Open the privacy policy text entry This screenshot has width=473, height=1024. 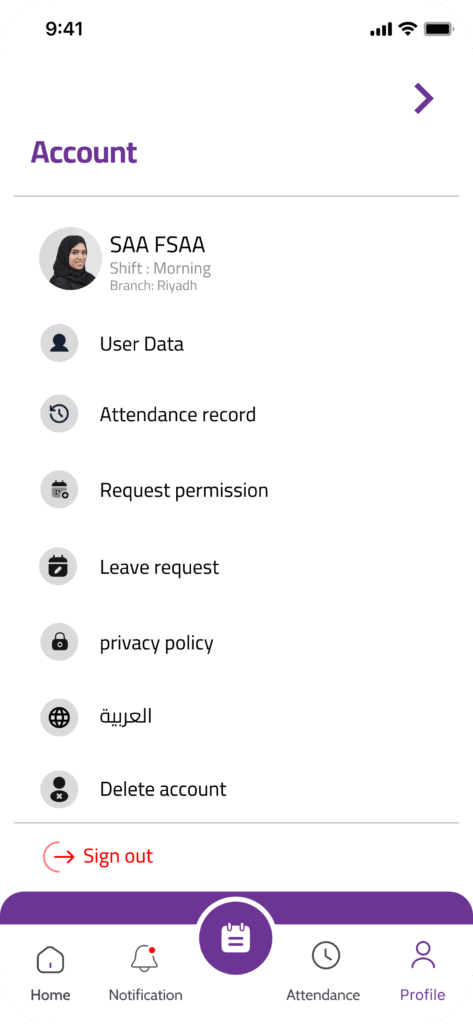(157, 643)
